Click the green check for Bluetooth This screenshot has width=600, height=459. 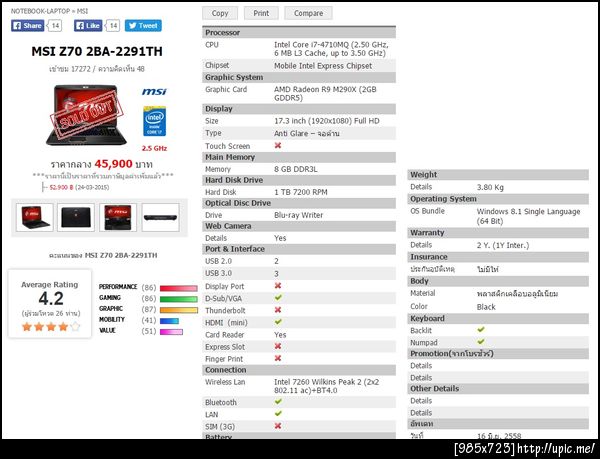(278, 402)
